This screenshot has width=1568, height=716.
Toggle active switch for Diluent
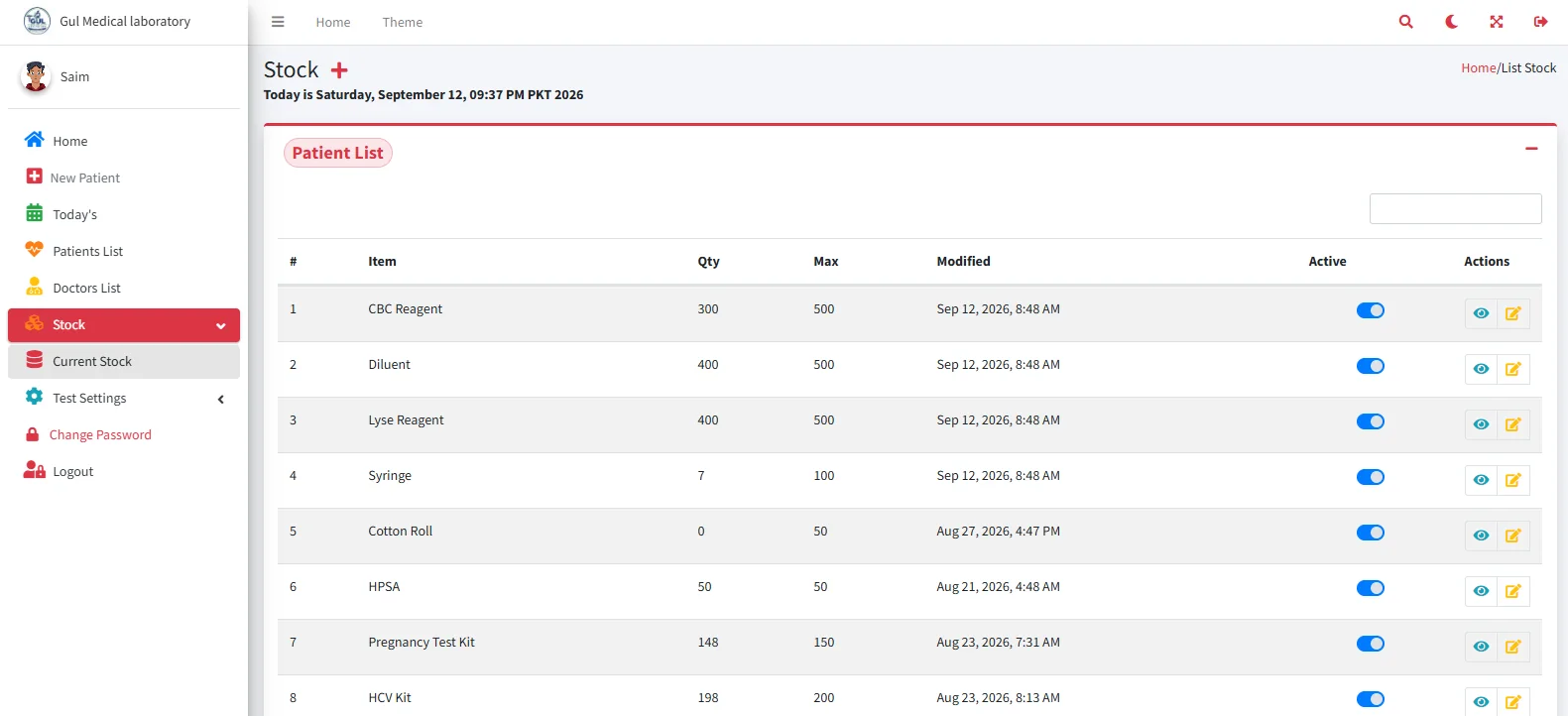[x=1371, y=366]
